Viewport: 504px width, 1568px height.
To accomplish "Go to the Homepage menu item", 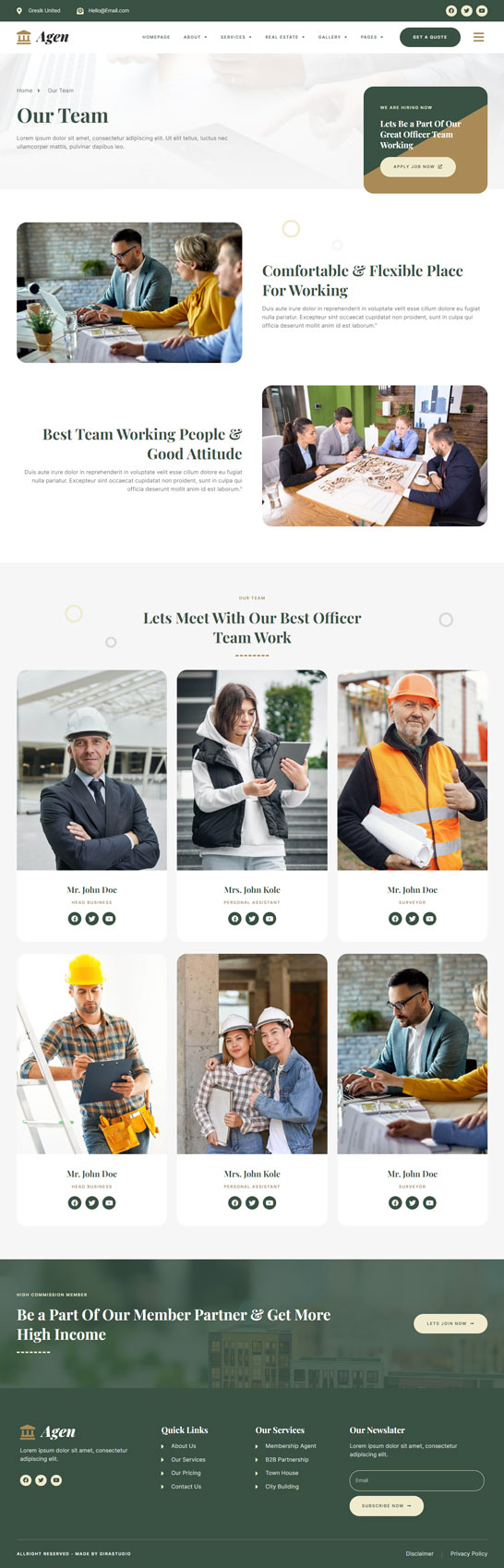I will (156, 37).
